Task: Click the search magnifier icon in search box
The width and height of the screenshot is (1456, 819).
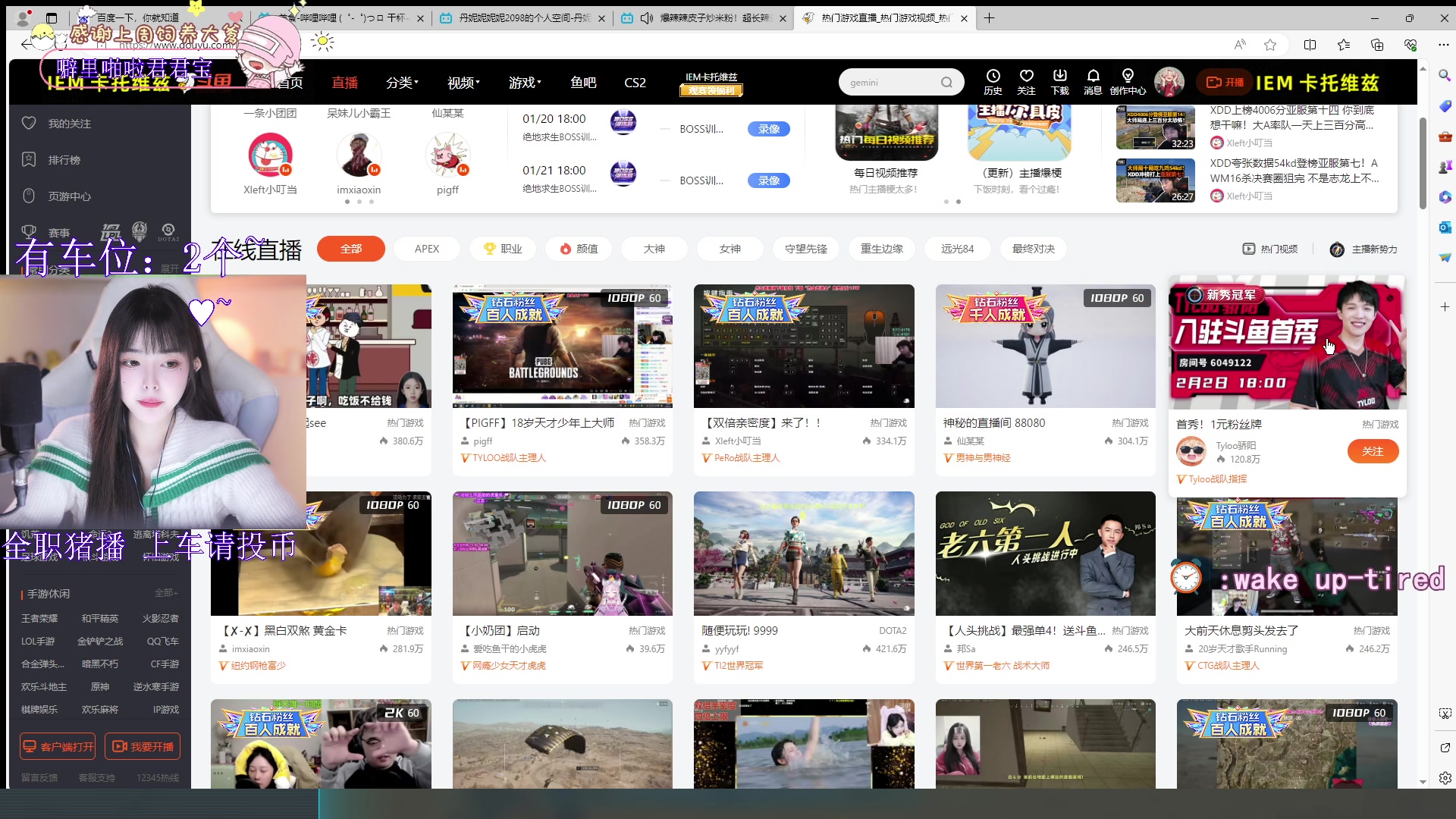Action: 946,83
